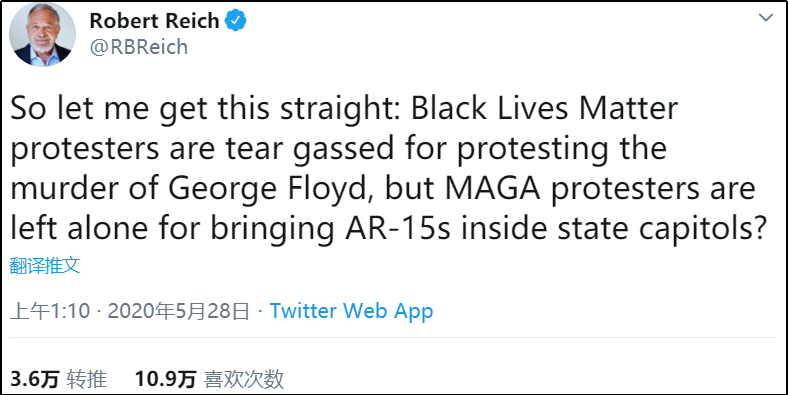The height and width of the screenshot is (395, 788).
Task: Open the Twitter Web App source link
Action: [351, 311]
